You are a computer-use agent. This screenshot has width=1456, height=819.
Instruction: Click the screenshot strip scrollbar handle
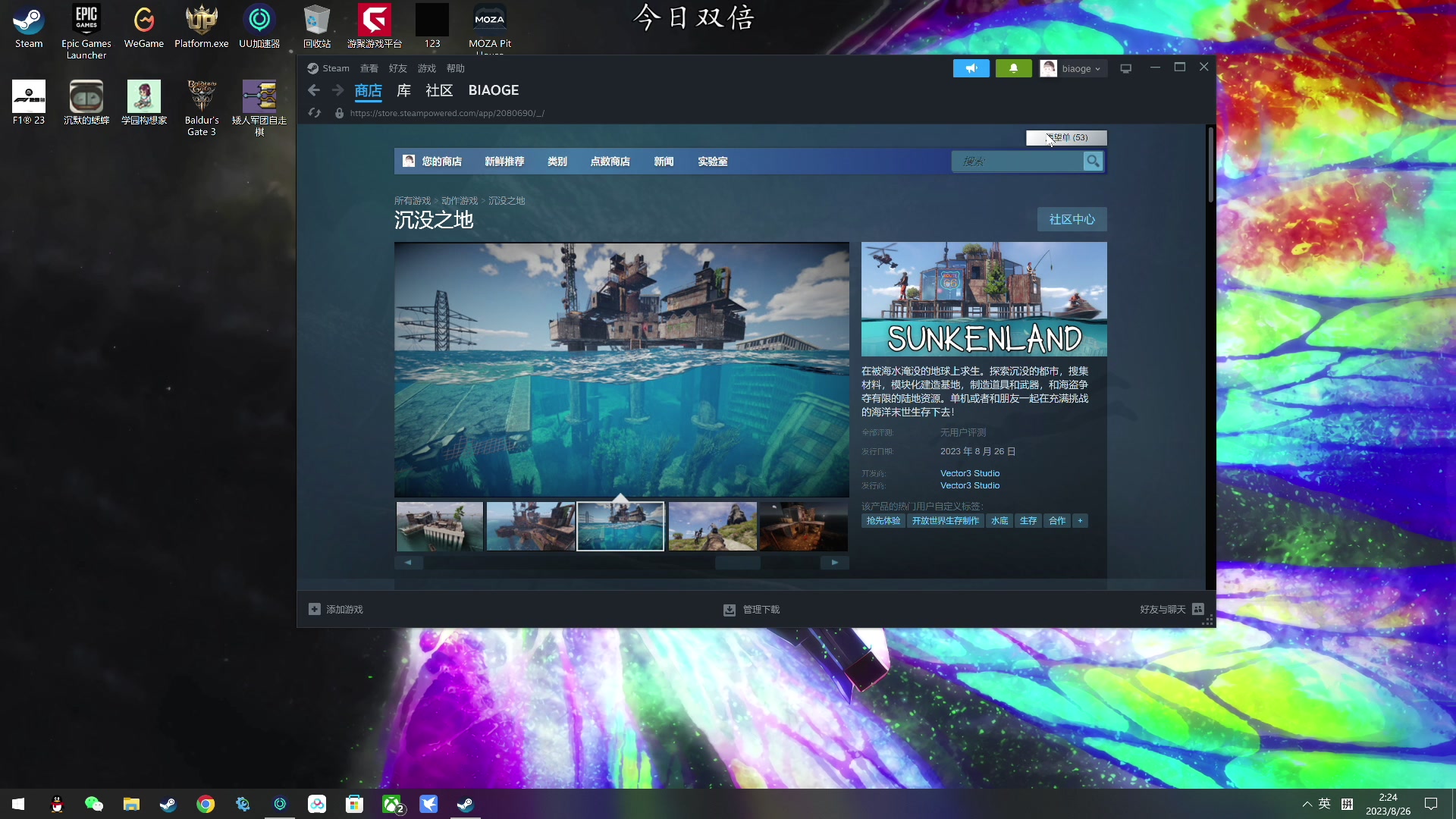coord(738,562)
